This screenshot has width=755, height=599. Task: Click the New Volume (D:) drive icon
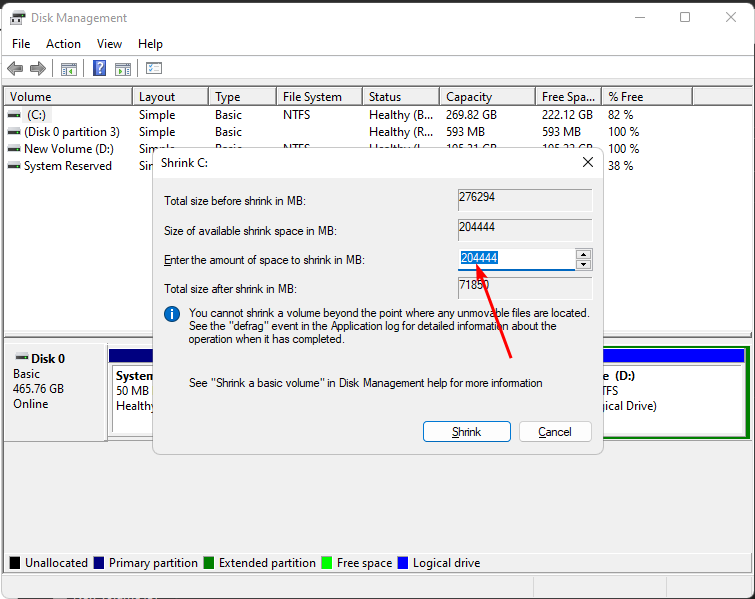(x=14, y=149)
